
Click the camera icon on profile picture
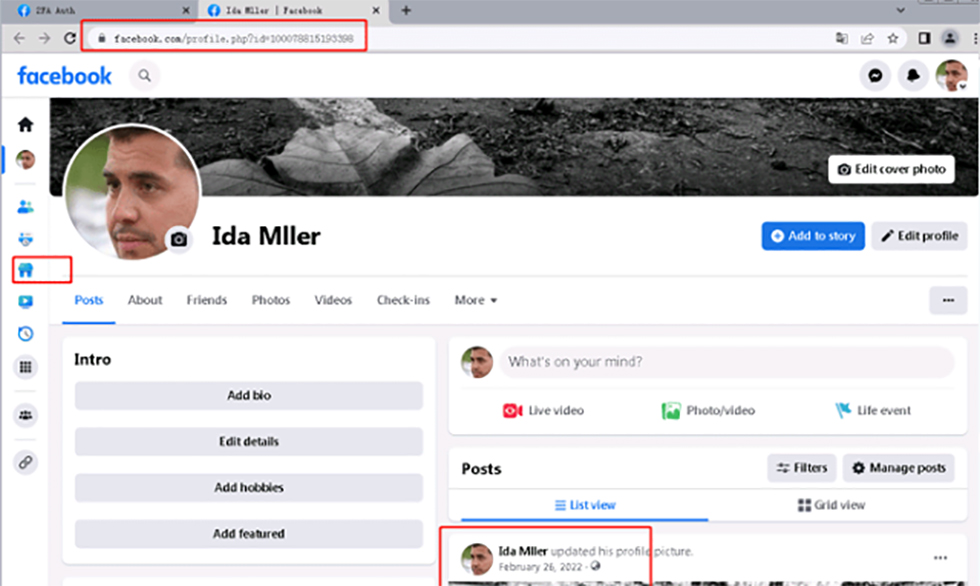pos(179,240)
